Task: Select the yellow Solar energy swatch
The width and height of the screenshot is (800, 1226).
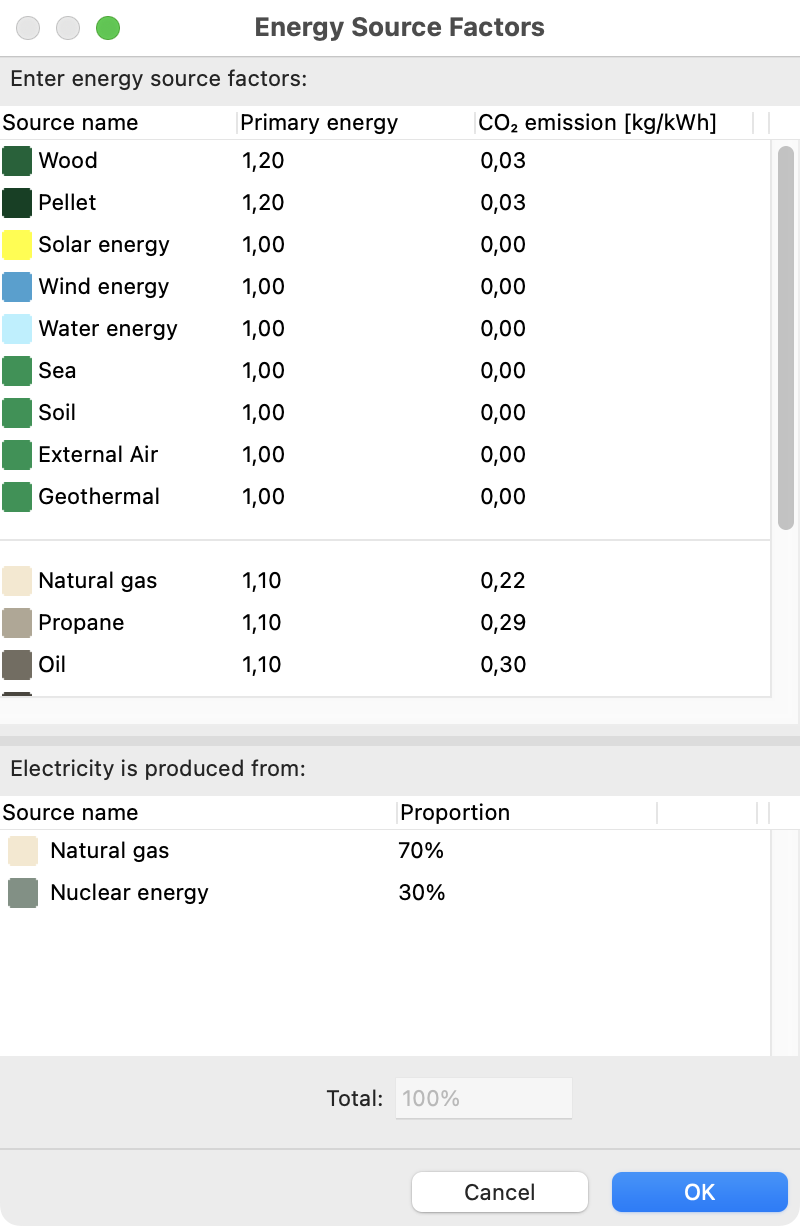Action: coord(17,245)
